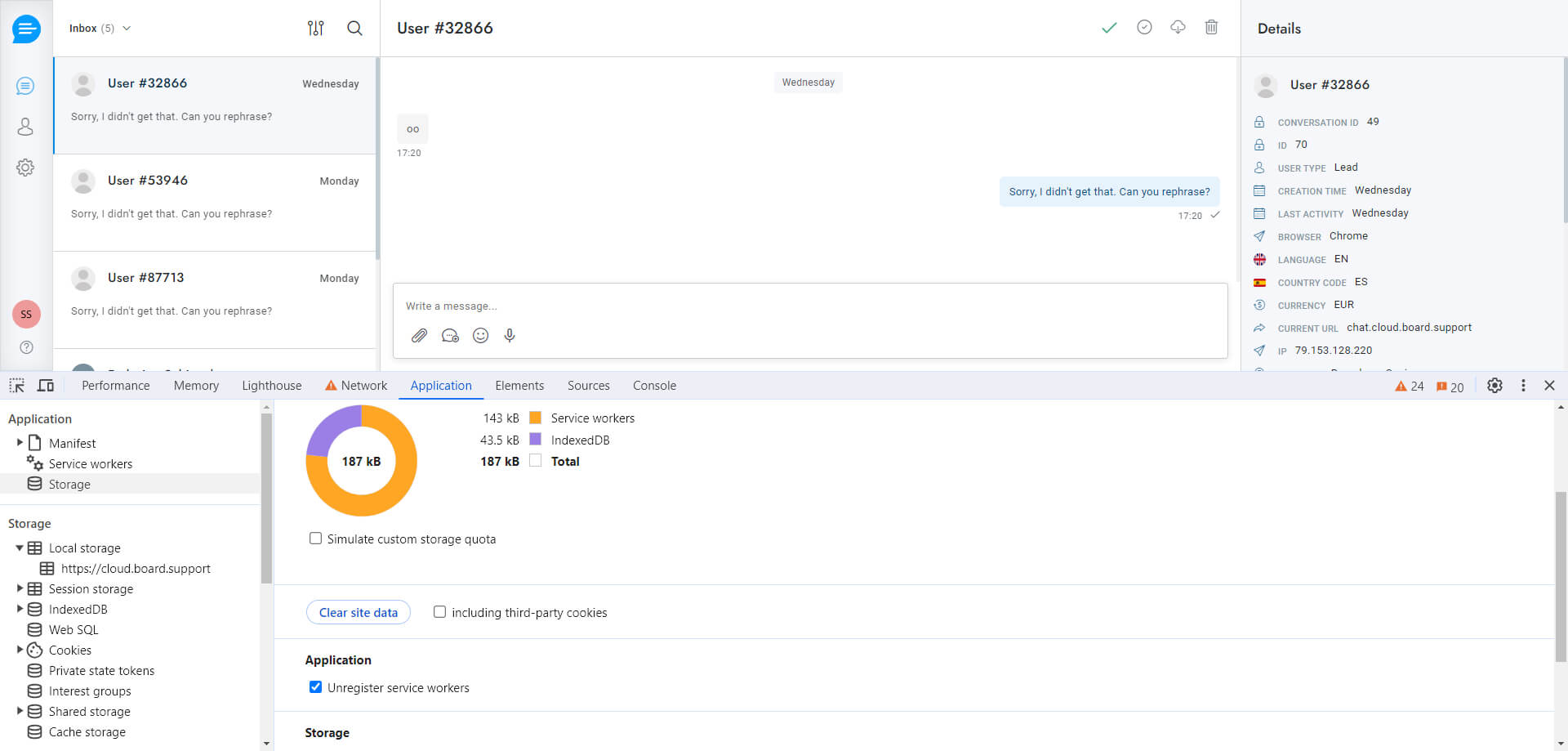Click the orange Service workers color swatch
1568x751 pixels.
point(536,418)
